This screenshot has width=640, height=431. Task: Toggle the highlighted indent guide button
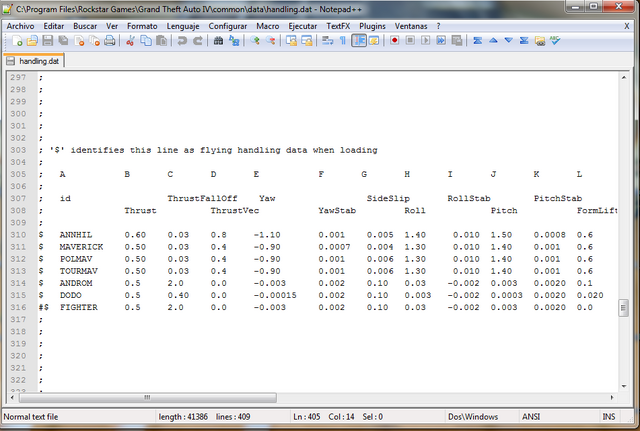click(x=359, y=40)
